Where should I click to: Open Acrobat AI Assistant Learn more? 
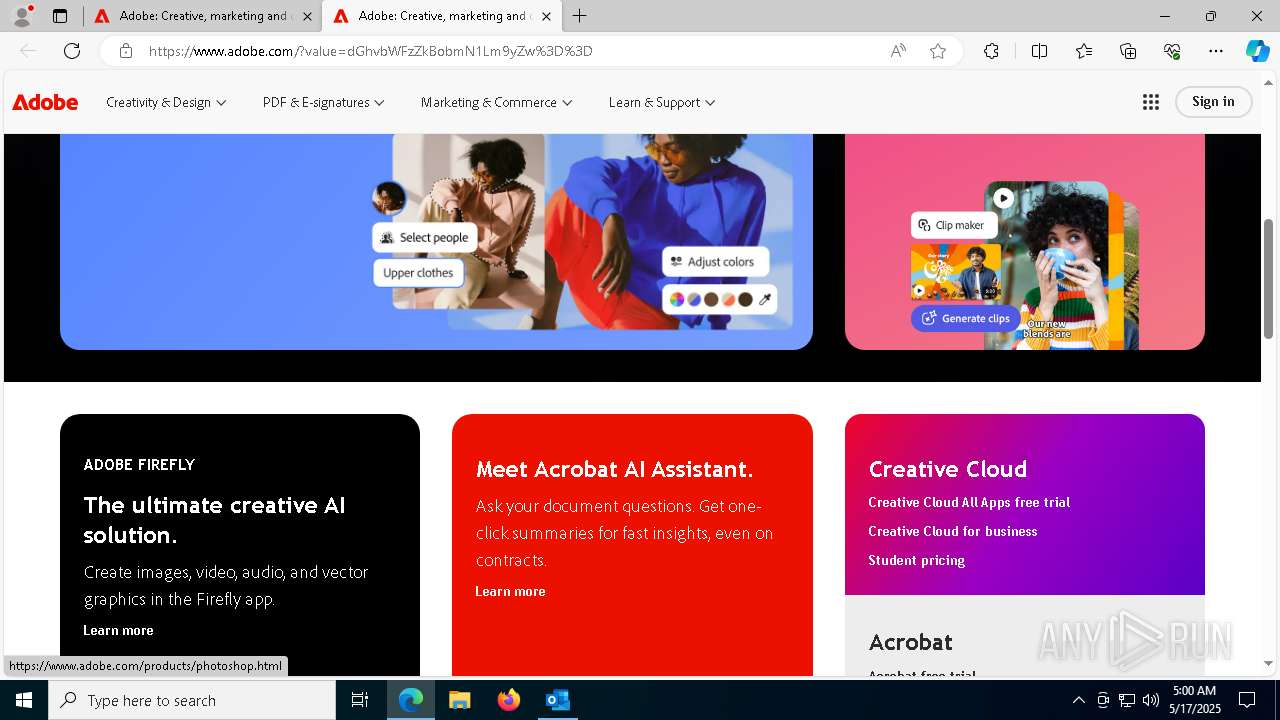pos(510,591)
